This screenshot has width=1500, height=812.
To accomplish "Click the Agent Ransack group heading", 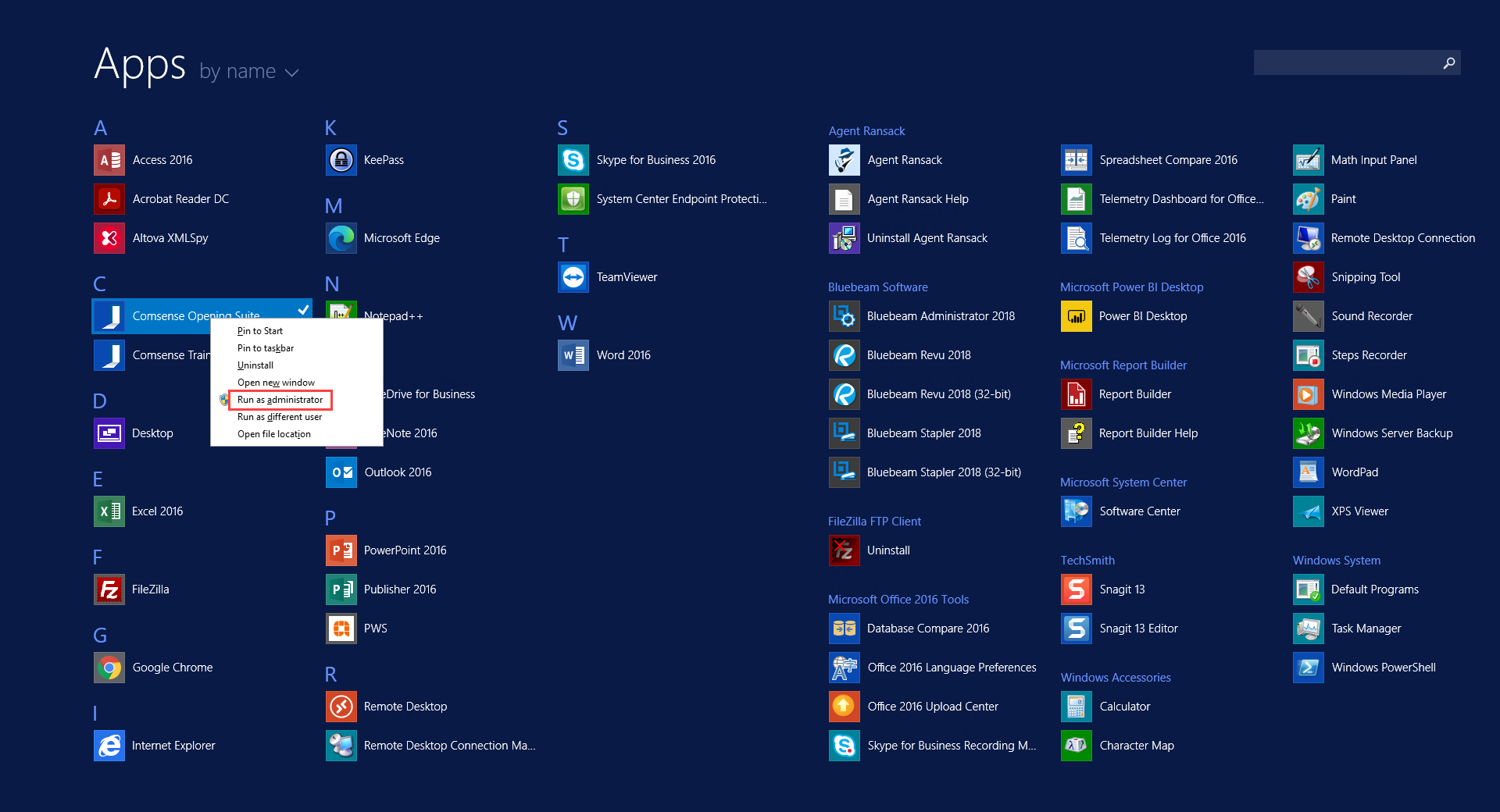I will point(867,131).
